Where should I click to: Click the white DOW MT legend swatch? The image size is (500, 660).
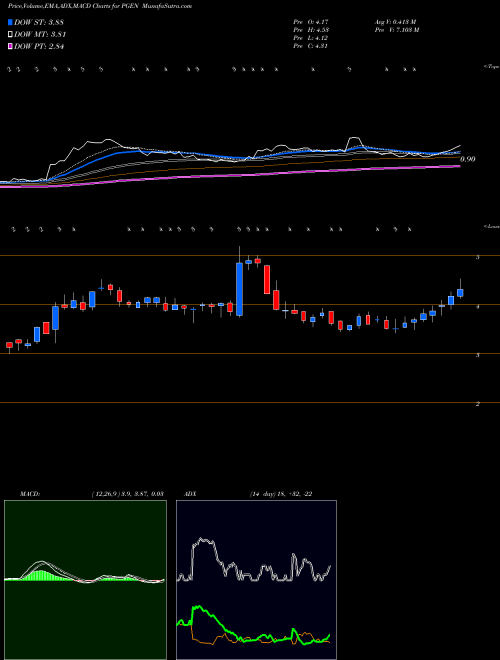click(10, 35)
